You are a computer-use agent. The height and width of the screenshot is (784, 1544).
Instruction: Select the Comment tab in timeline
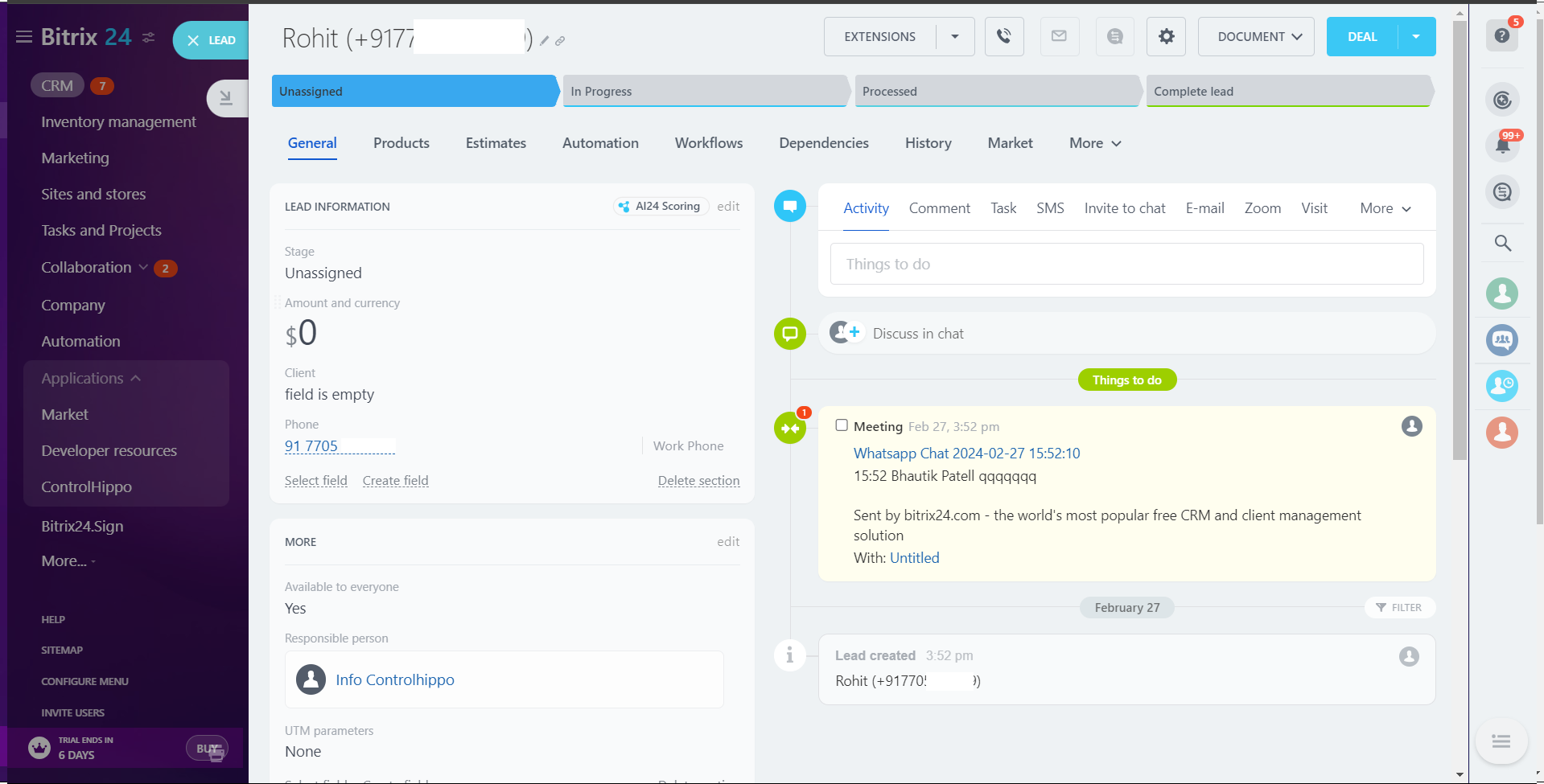click(x=939, y=208)
